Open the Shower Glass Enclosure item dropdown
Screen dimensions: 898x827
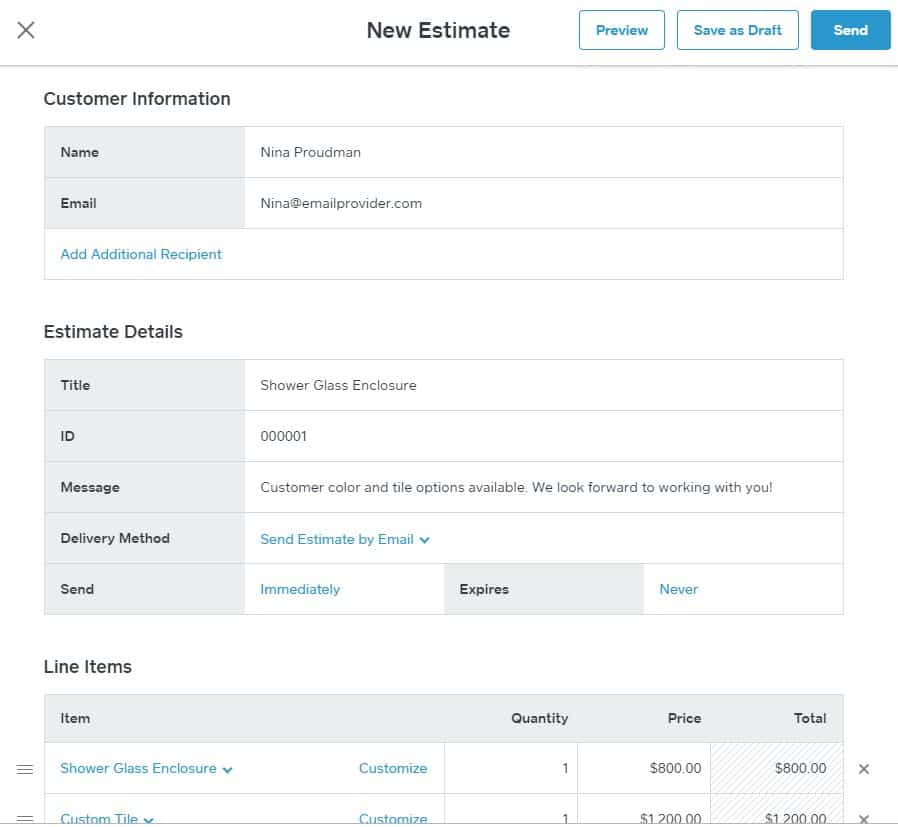point(146,769)
